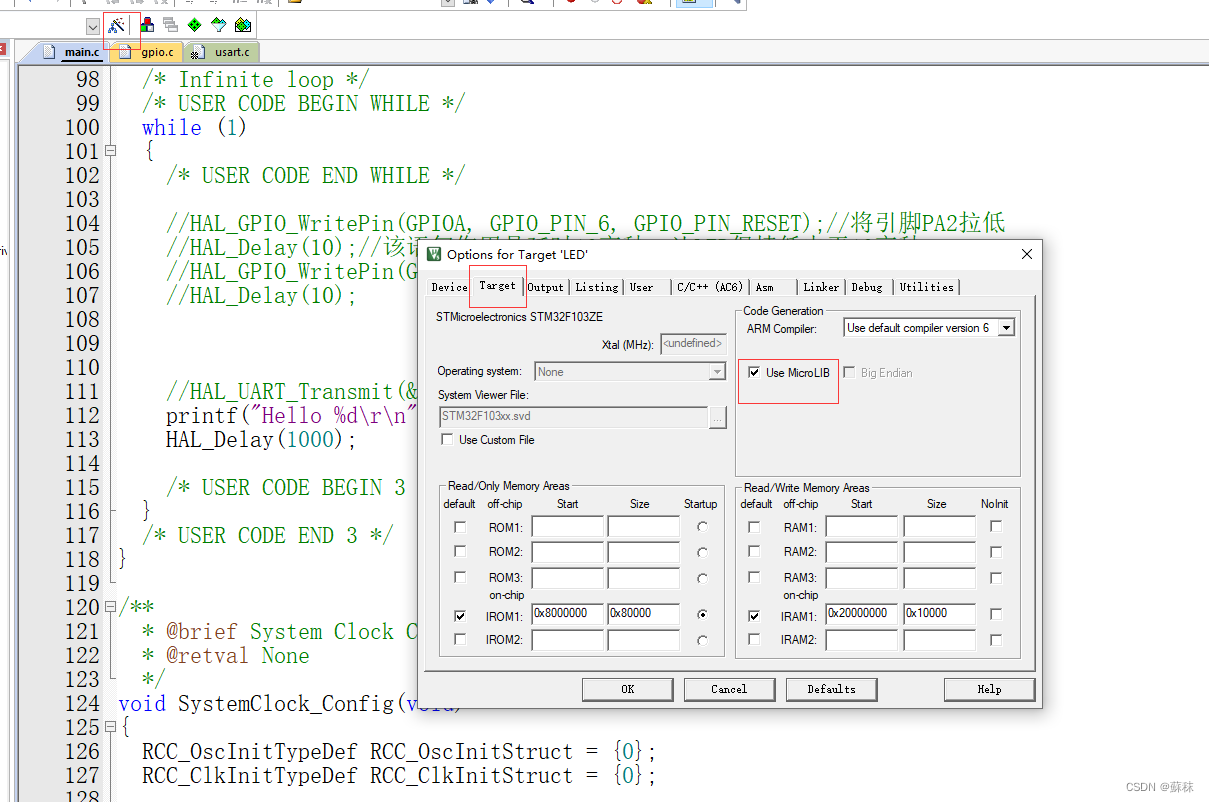Click the Help button
1209x802 pixels.
pos(989,689)
